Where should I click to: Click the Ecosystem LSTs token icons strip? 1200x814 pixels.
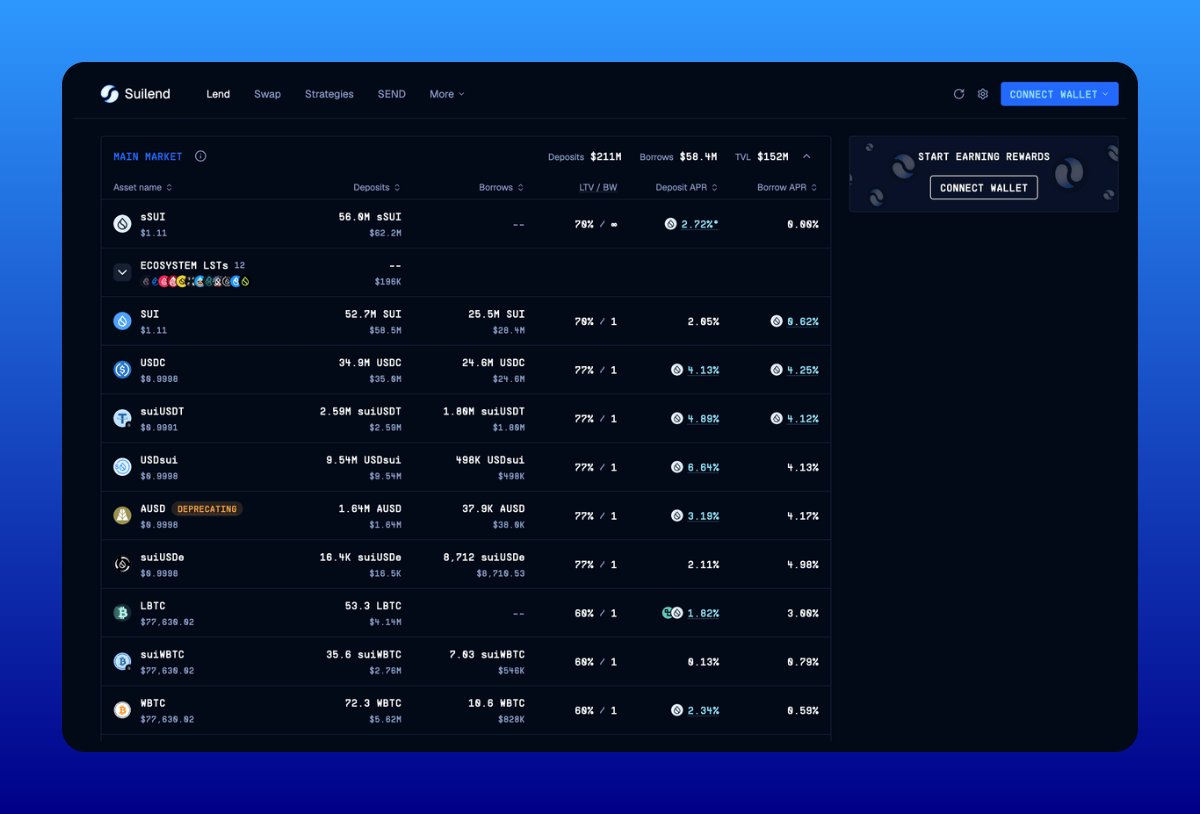(195, 281)
